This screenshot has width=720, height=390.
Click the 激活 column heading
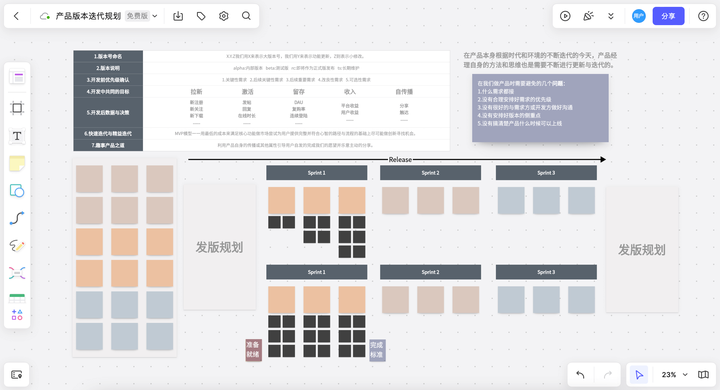coord(247,91)
